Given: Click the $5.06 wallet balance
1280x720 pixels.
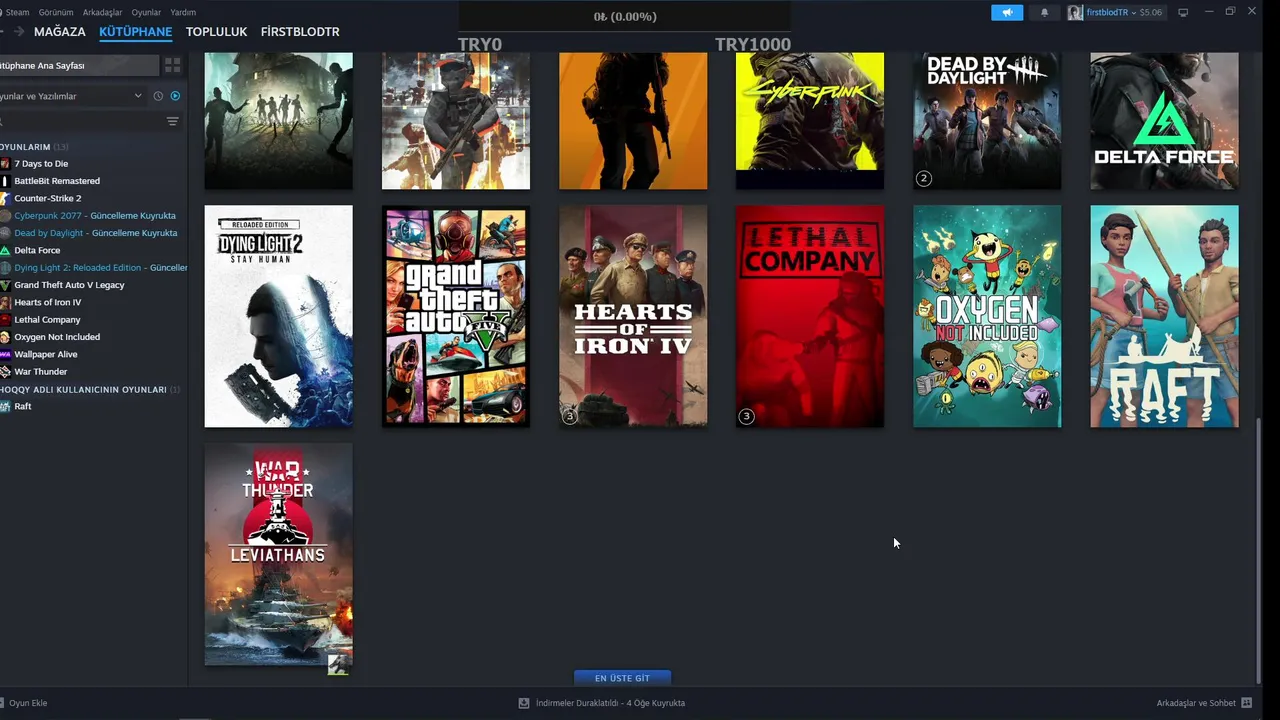Looking at the screenshot, I should click(x=1151, y=13).
